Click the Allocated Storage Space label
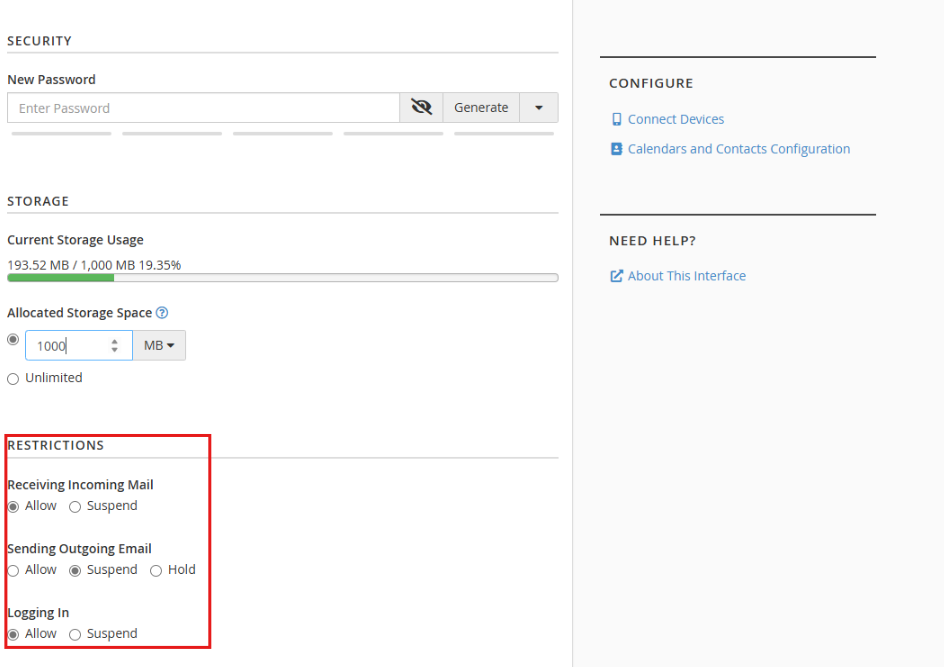The width and height of the screenshot is (944, 667). (x=79, y=312)
